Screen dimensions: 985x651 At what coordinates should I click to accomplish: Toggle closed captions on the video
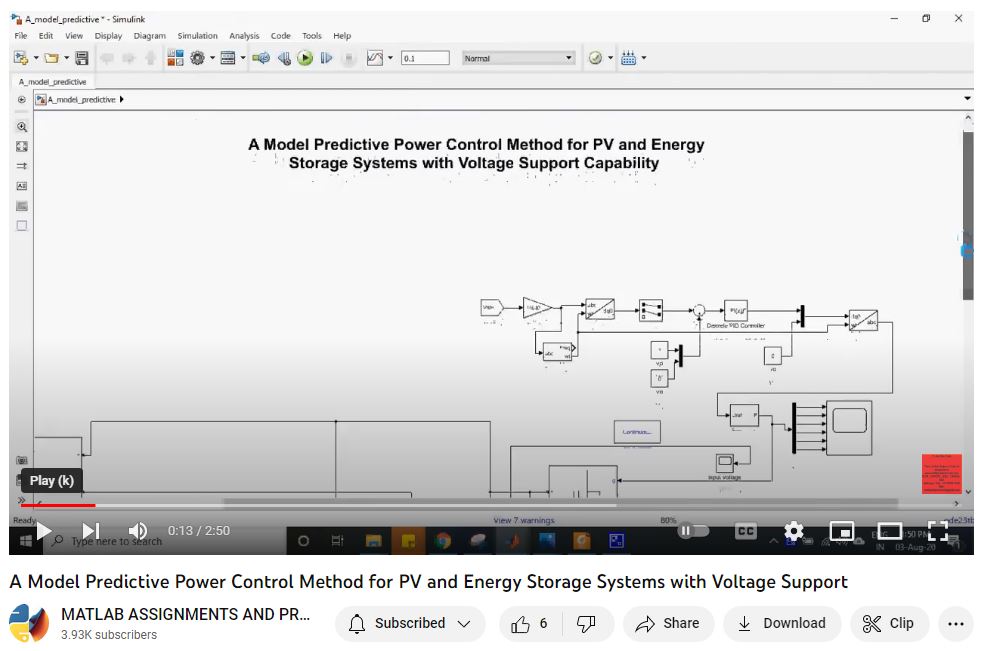[745, 531]
